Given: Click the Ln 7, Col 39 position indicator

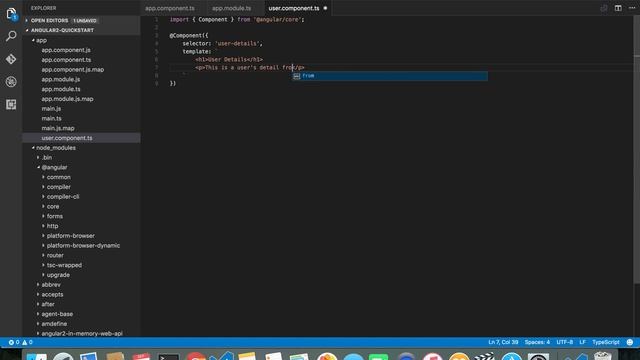Looking at the screenshot, I should pos(503,342).
